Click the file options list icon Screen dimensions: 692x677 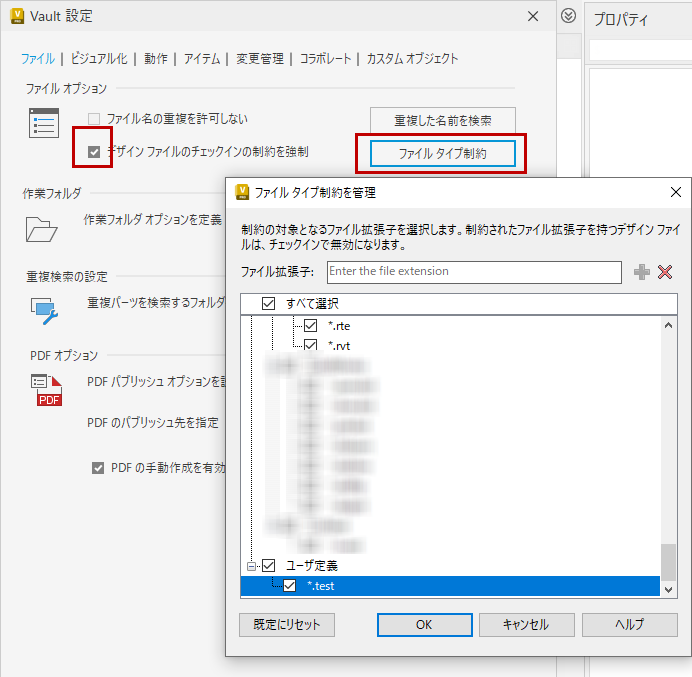44,123
